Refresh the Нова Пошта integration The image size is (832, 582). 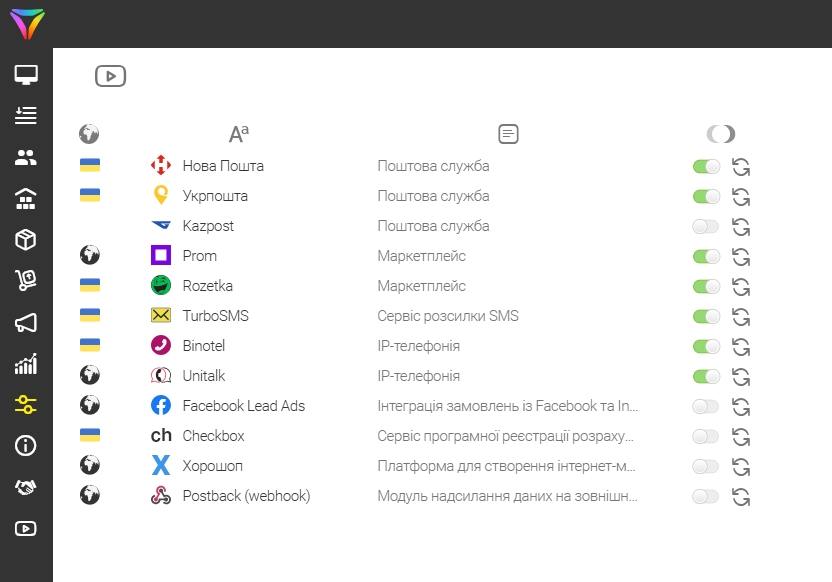click(x=741, y=167)
